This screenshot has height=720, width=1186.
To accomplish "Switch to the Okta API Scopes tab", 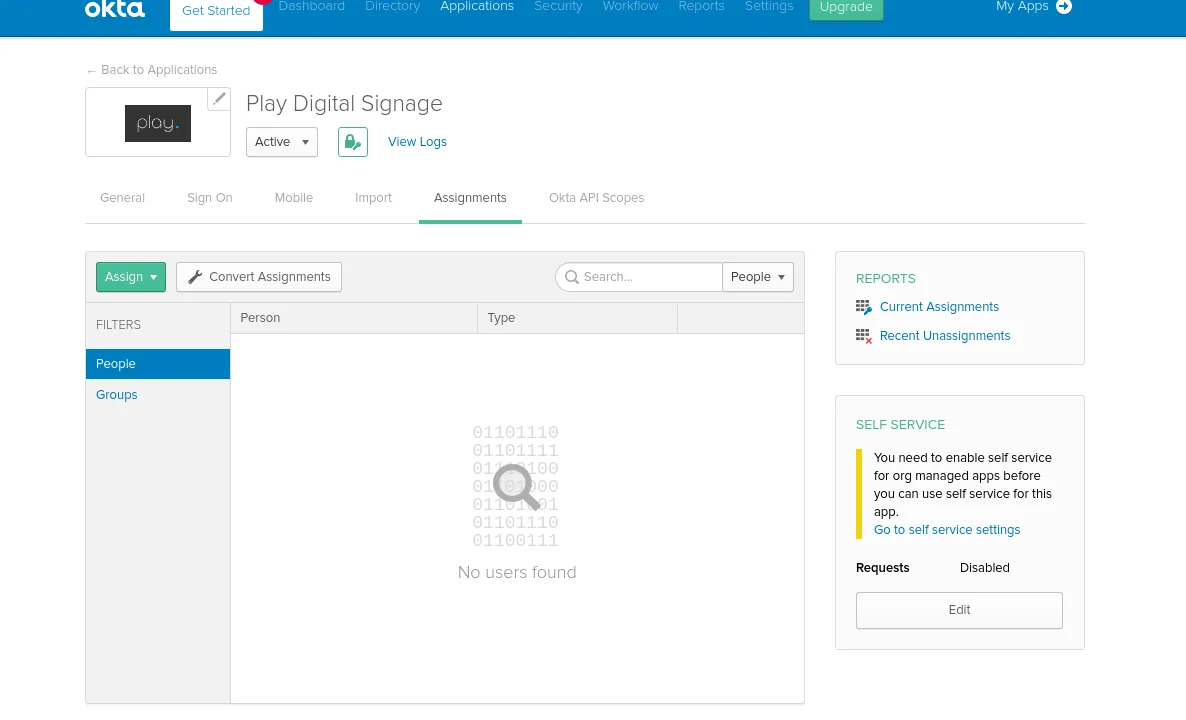I will 596,197.
